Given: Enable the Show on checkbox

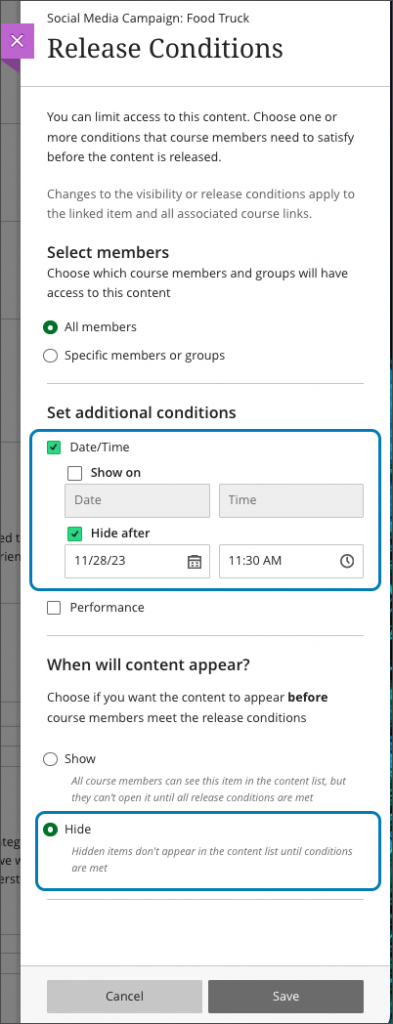Looking at the screenshot, I should (74, 473).
